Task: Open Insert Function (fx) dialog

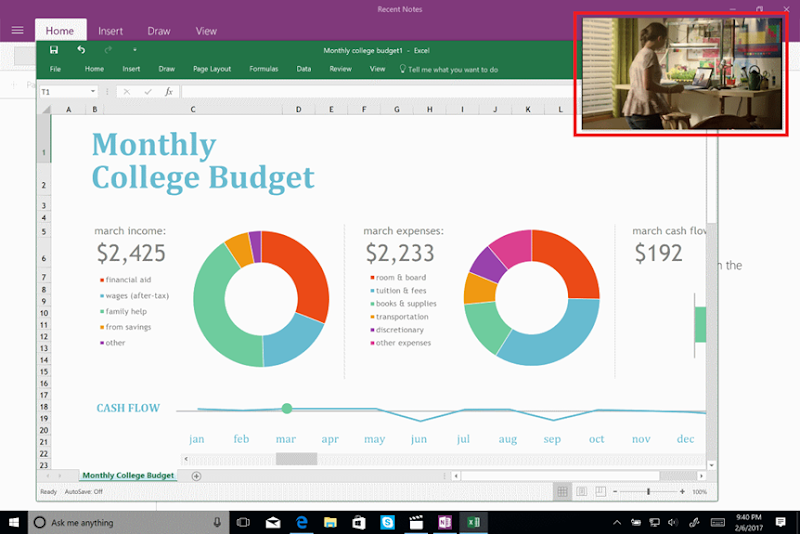Action: [169, 92]
